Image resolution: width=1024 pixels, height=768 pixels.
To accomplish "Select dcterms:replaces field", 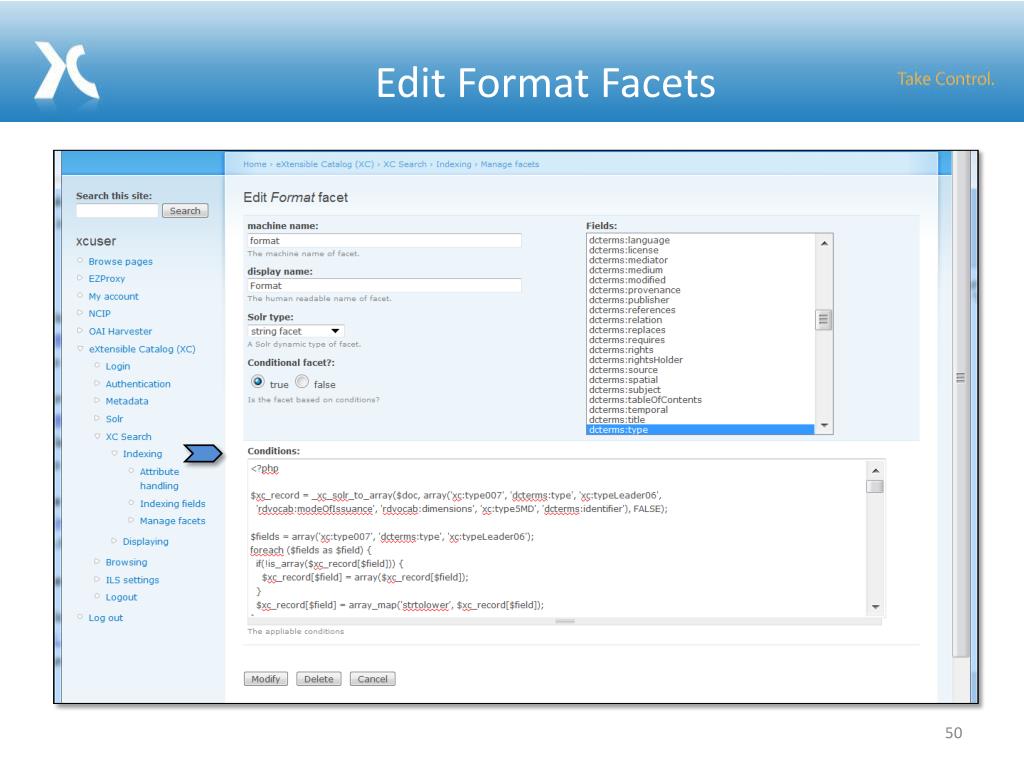I will point(627,330).
